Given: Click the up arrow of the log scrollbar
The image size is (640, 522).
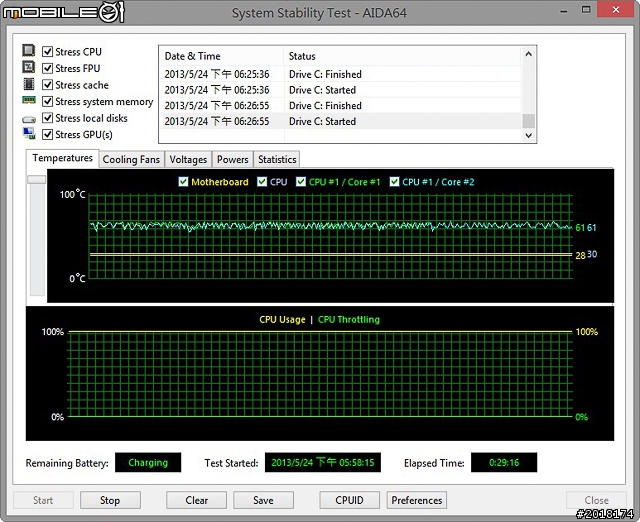Looking at the screenshot, I should [529, 54].
